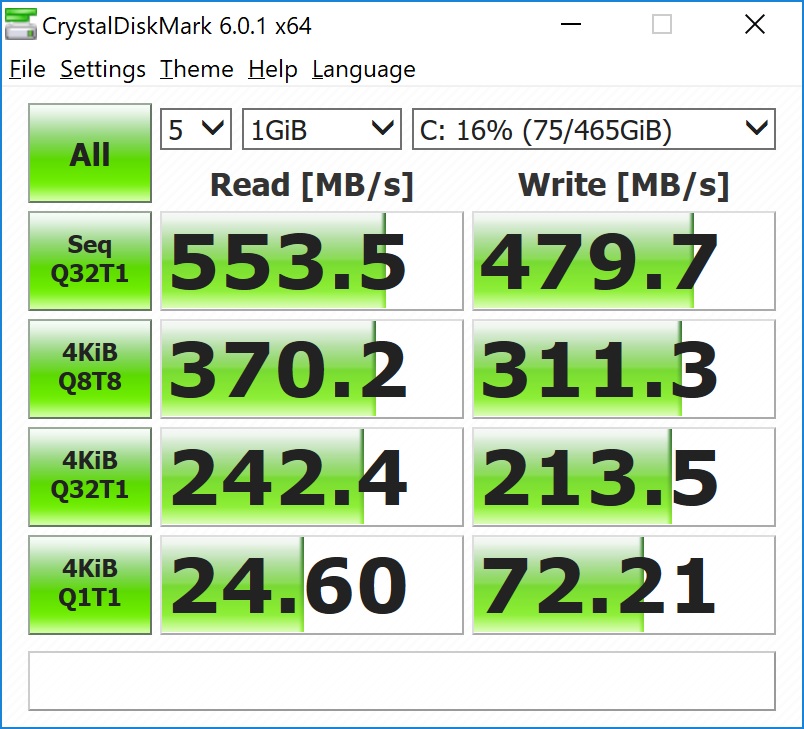Click the empty comment field at bottom

pyautogui.click(x=402, y=681)
